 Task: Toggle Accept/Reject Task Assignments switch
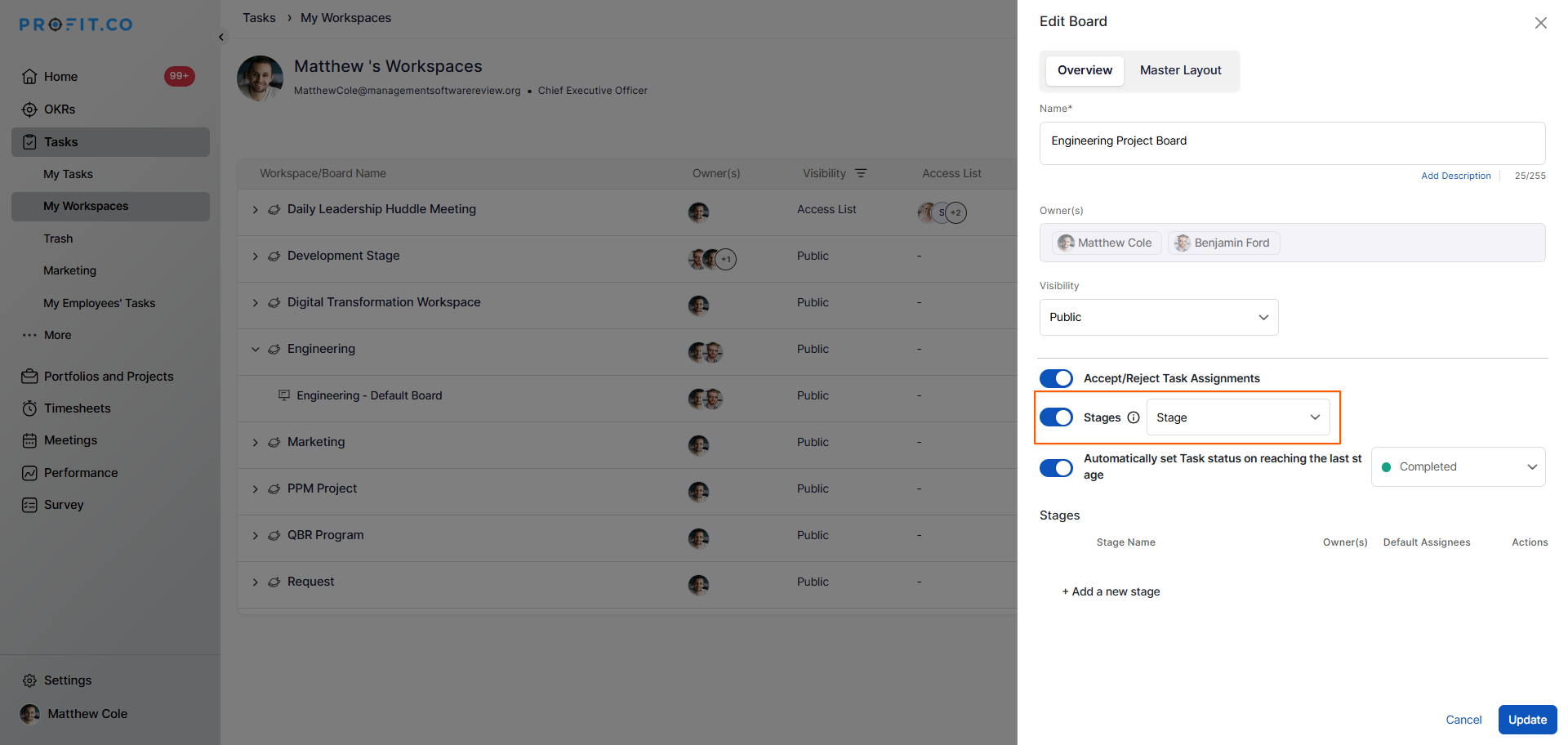1056,378
